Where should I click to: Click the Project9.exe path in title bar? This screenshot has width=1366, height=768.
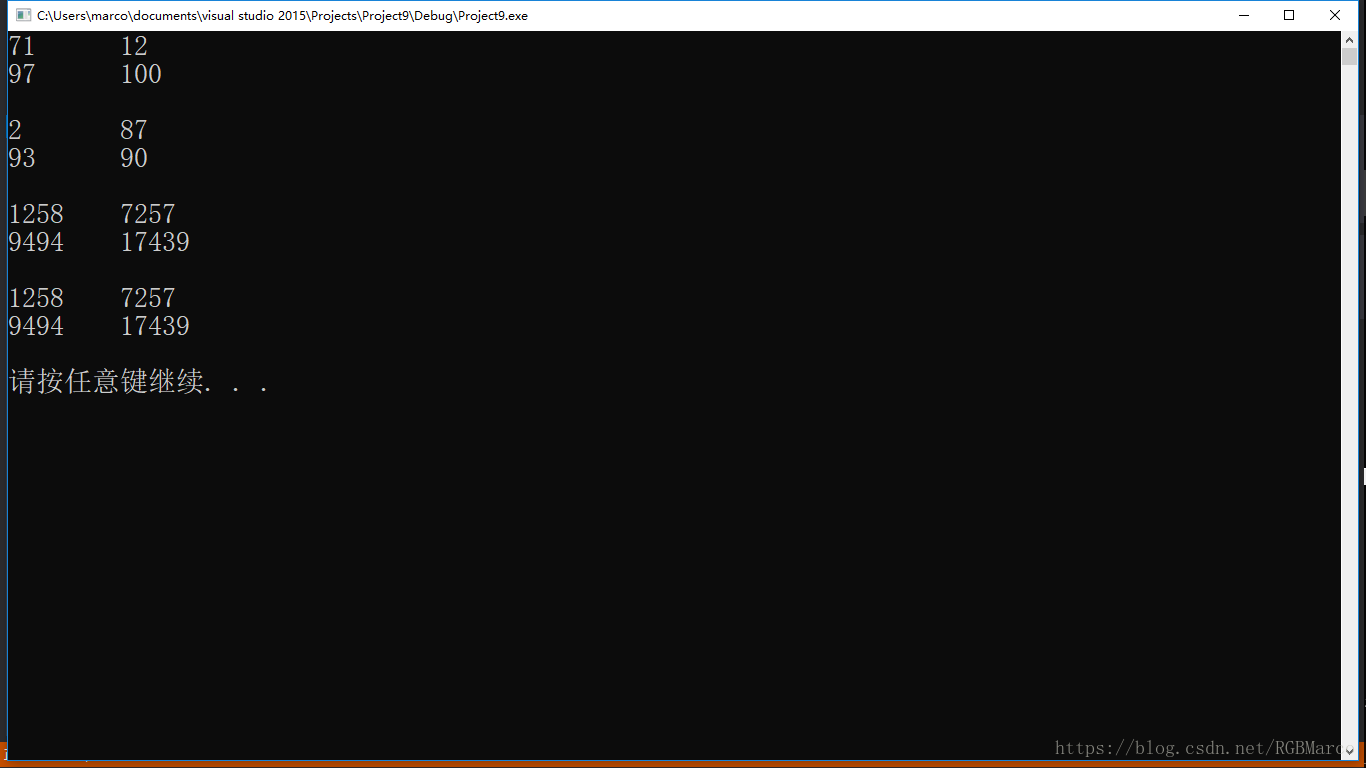(282, 16)
